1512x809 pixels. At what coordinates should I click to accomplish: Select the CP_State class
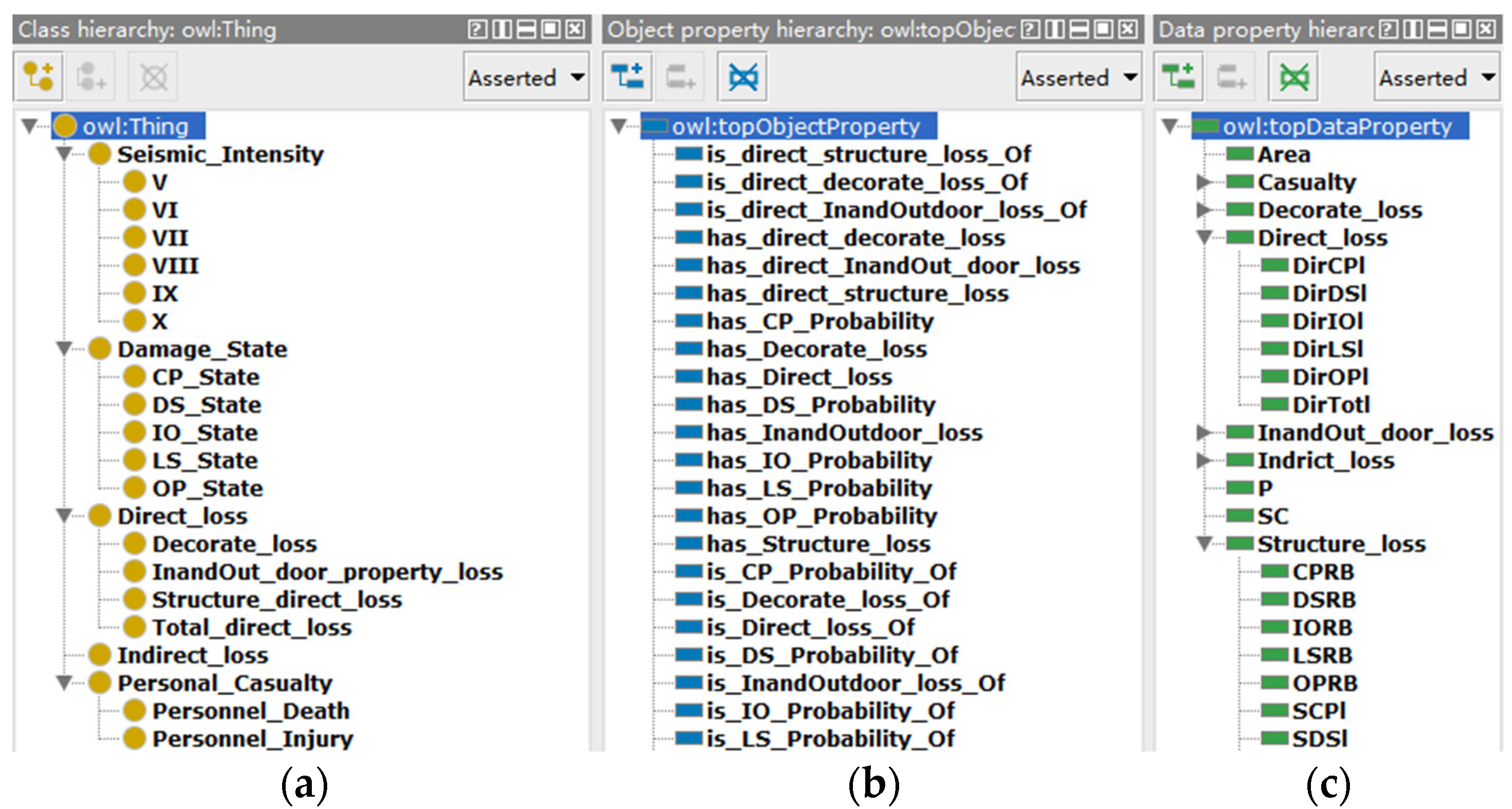click(x=205, y=377)
